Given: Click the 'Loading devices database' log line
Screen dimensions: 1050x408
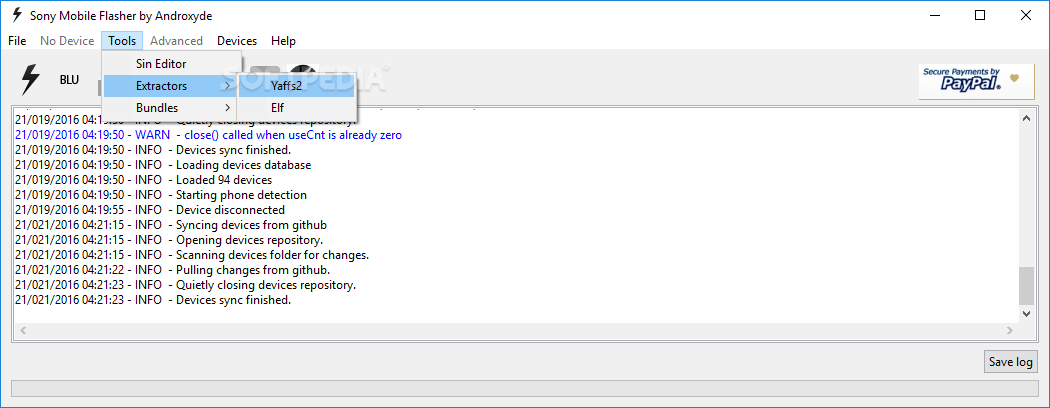Looking at the screenshot, I should click(x=163, y=165).
